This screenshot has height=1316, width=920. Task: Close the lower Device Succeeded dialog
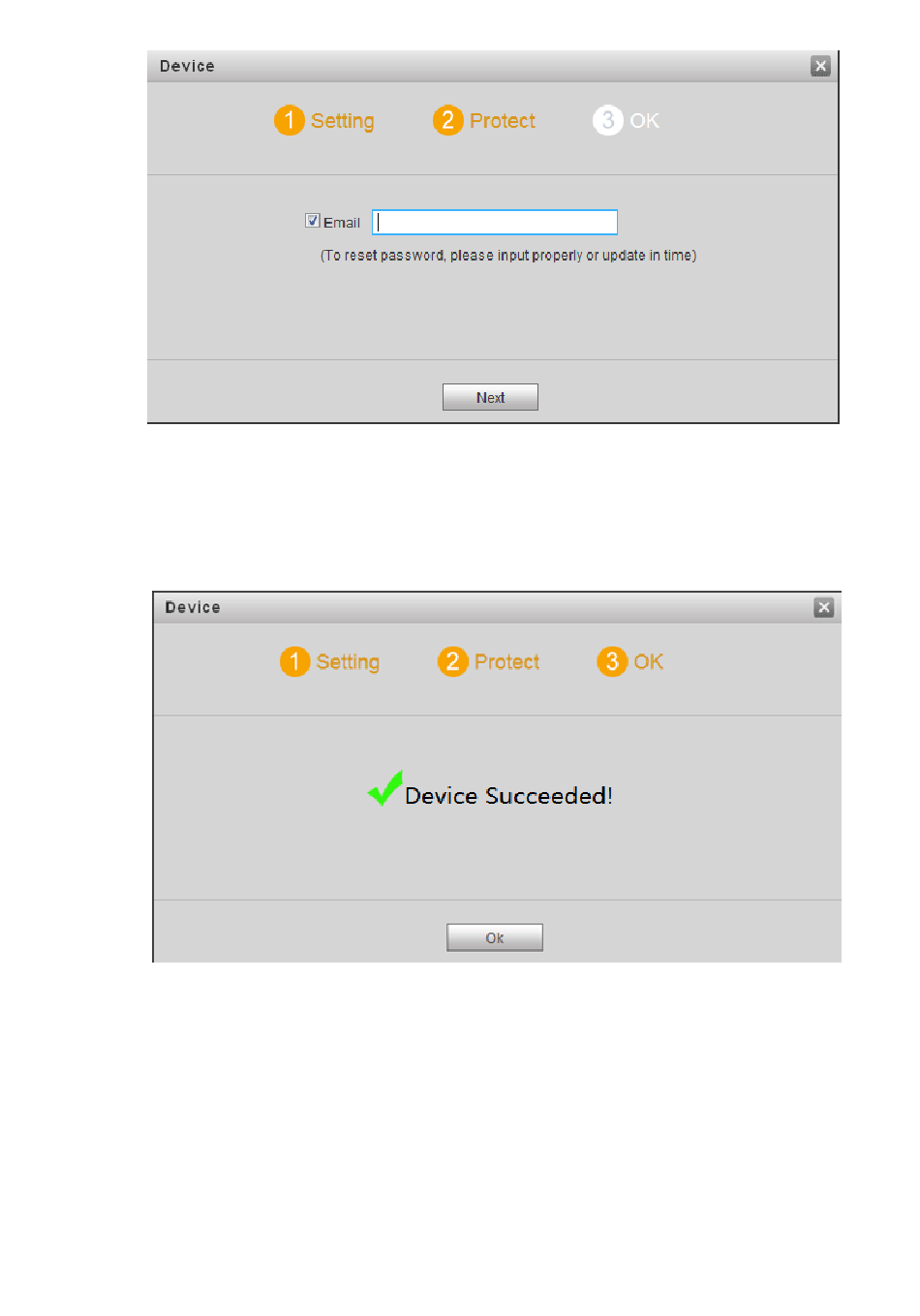[x=824, y=607]
